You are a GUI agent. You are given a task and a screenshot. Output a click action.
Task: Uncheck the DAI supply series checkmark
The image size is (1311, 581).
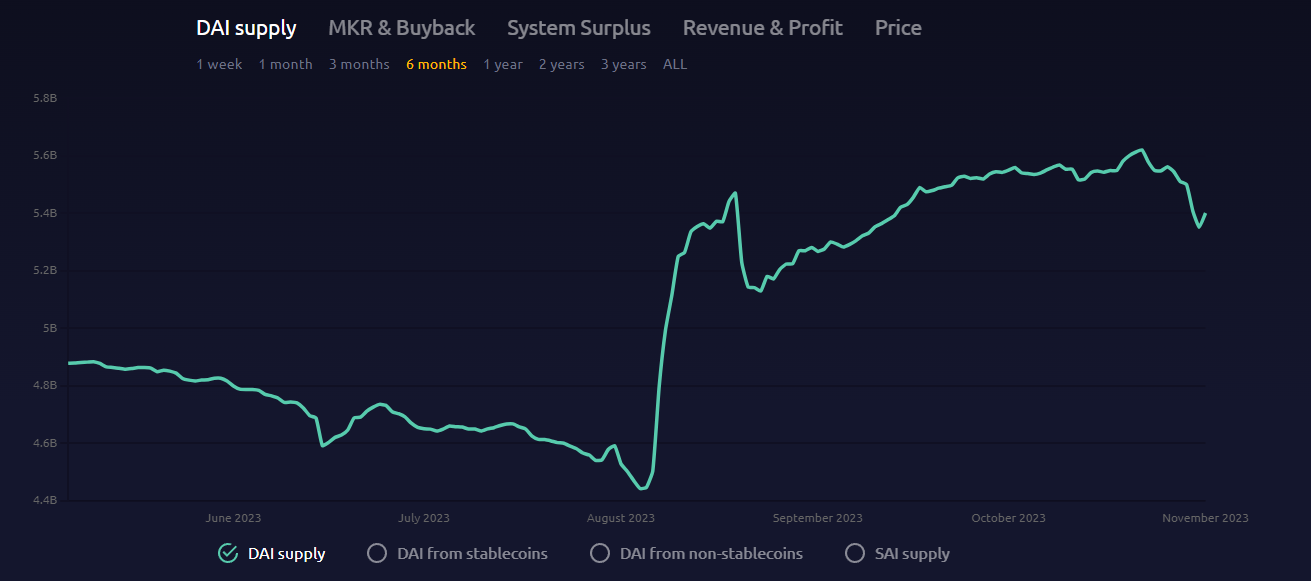[x=228, y=553]
